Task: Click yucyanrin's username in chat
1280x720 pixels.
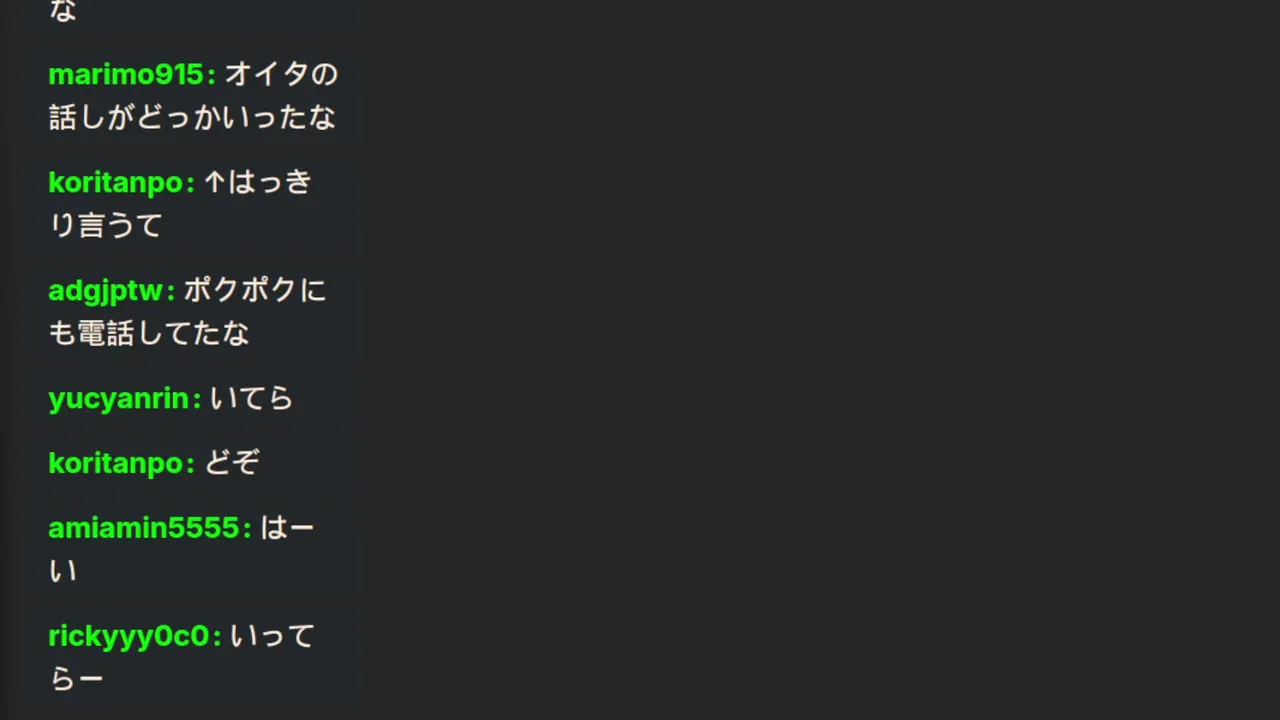Action: point(119,398)
